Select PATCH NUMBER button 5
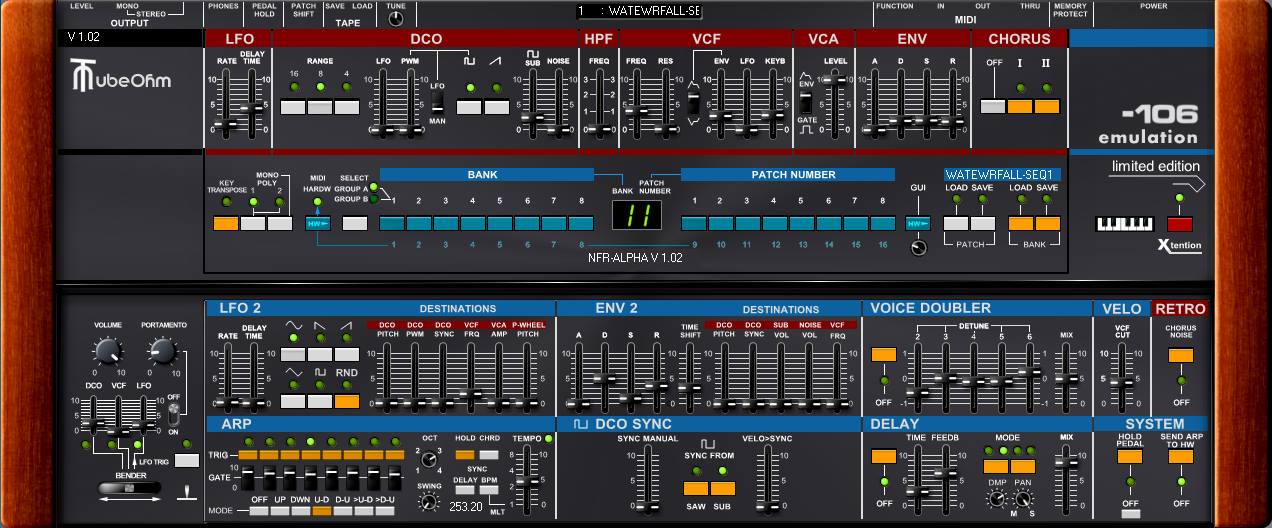 tap(801, 223)
